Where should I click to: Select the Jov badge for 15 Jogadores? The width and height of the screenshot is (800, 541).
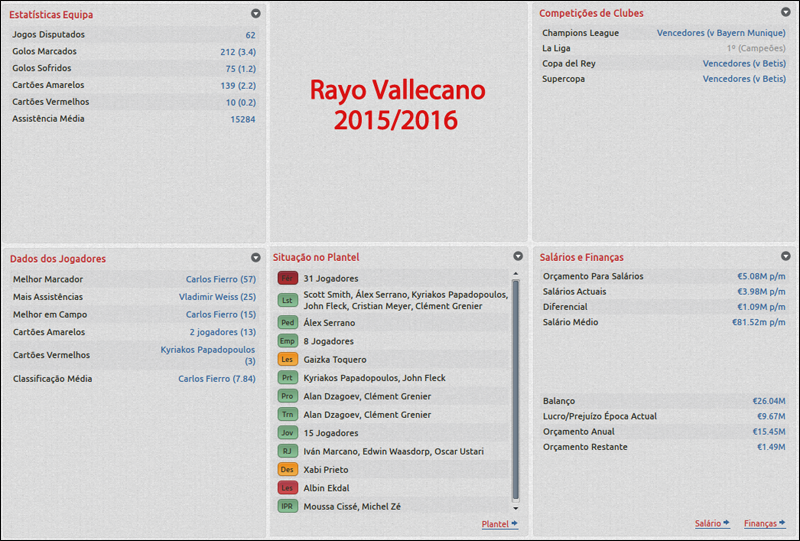287,433
